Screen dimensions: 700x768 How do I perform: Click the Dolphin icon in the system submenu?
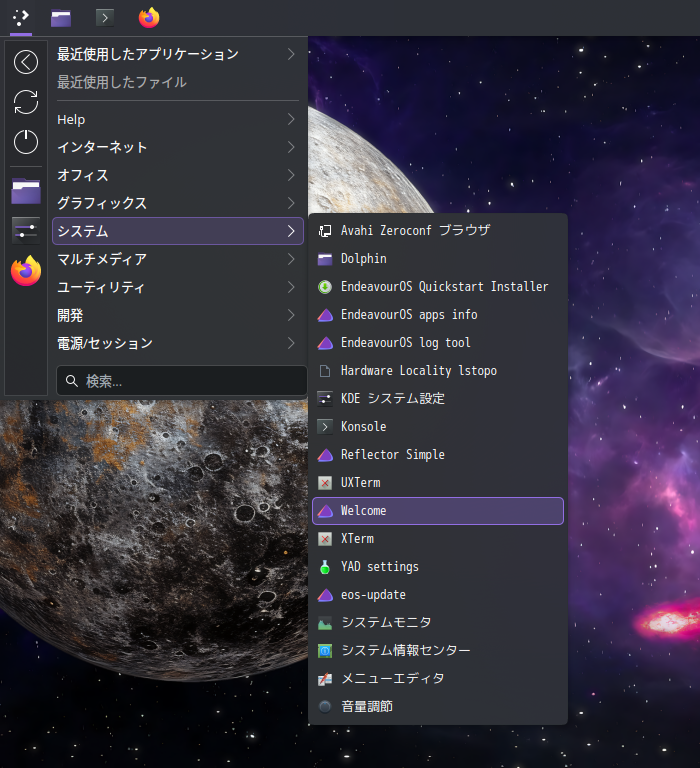click(x=325, y=259)
